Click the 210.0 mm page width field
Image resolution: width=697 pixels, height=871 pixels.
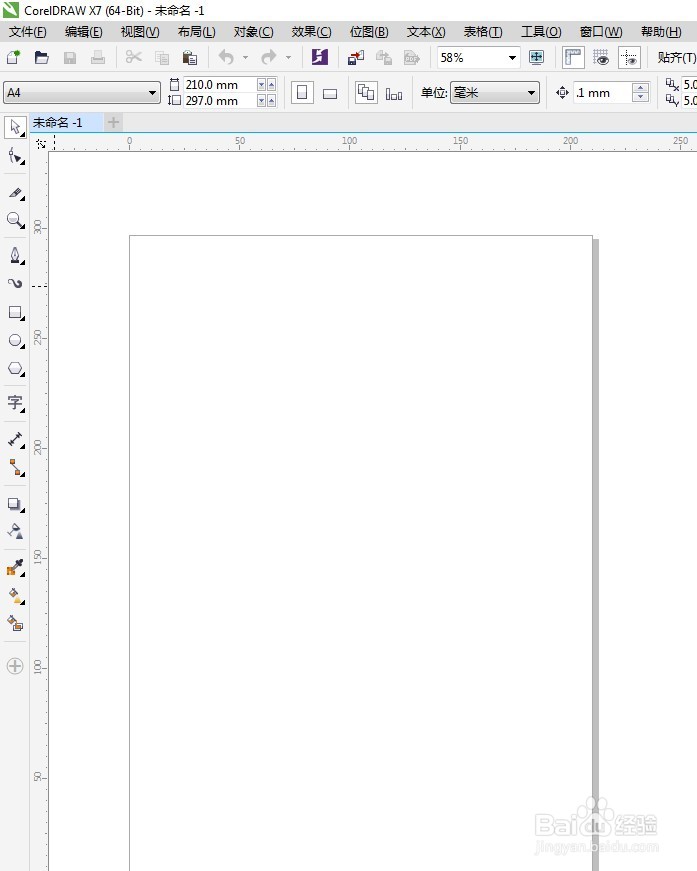[x=219, y=84]
